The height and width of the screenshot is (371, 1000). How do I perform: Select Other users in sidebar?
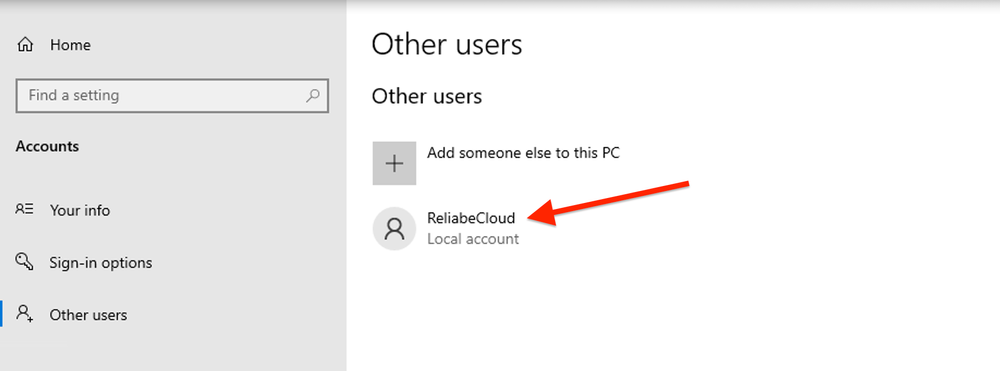[x=88, y=315]
